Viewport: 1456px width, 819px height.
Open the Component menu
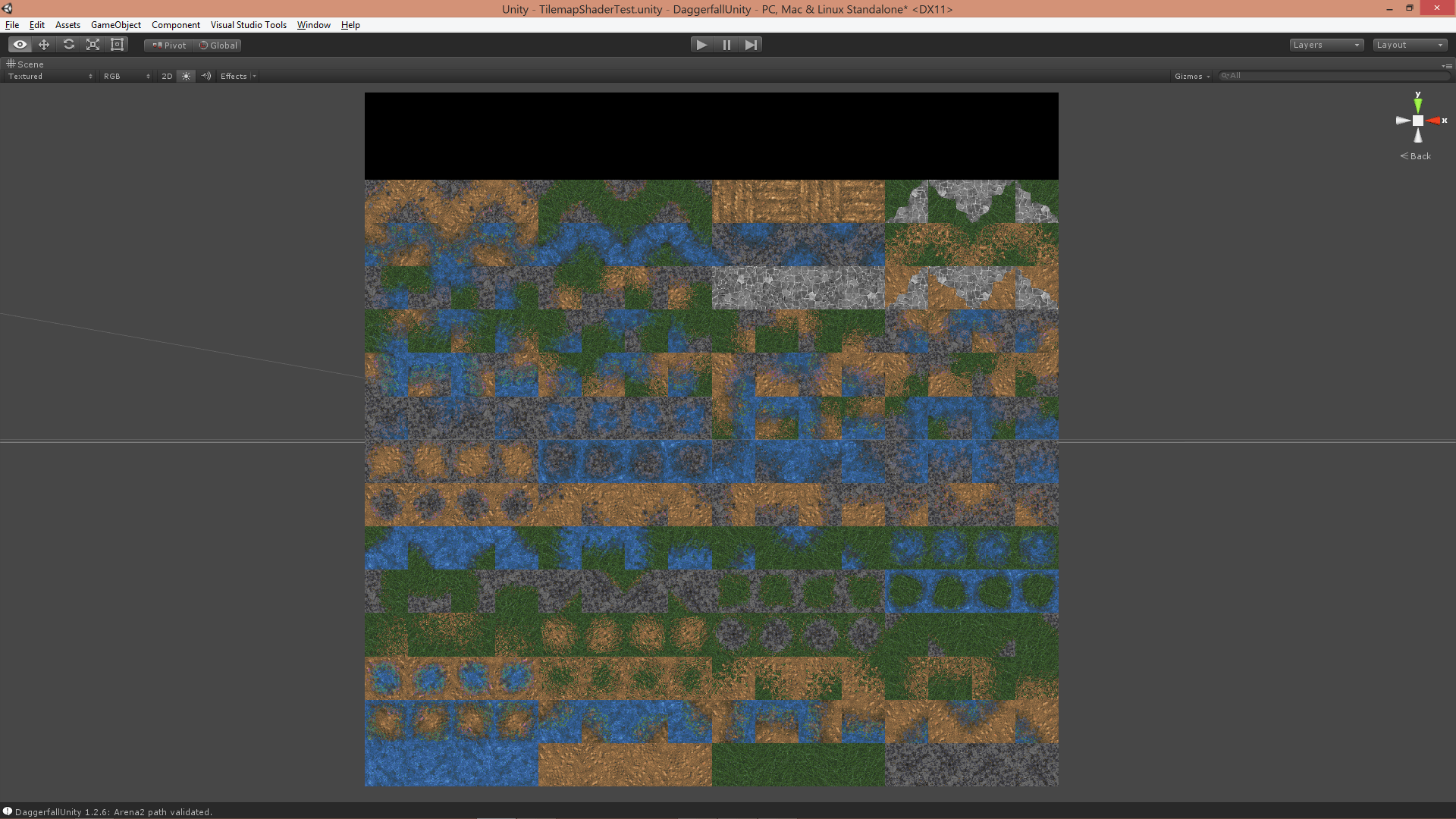point(176,25)
